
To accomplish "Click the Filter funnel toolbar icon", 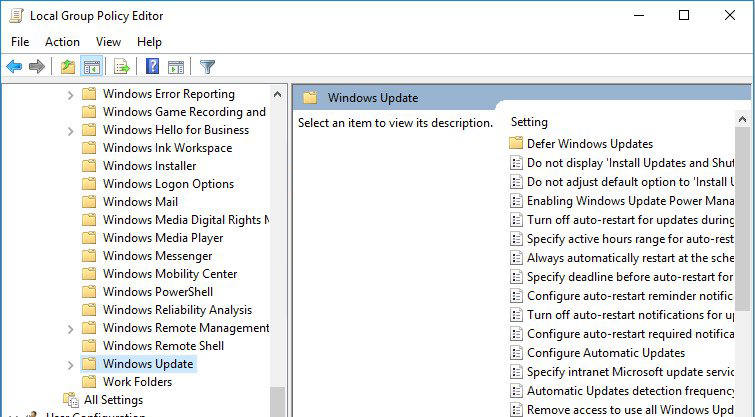I will (x=207, y=66).
